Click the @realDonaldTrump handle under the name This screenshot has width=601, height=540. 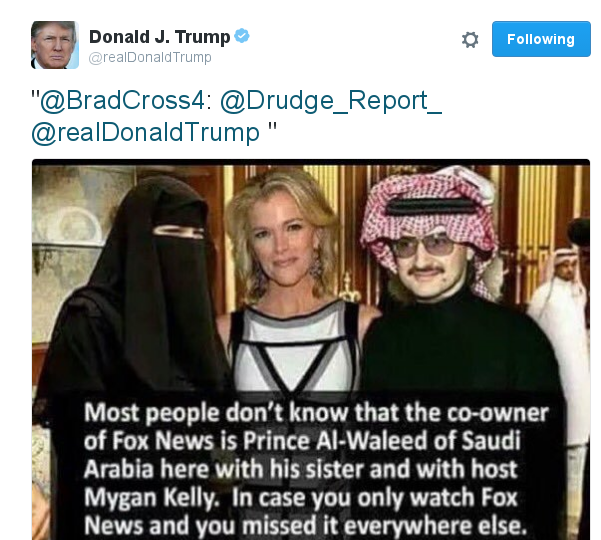click(x=150, y=57)
